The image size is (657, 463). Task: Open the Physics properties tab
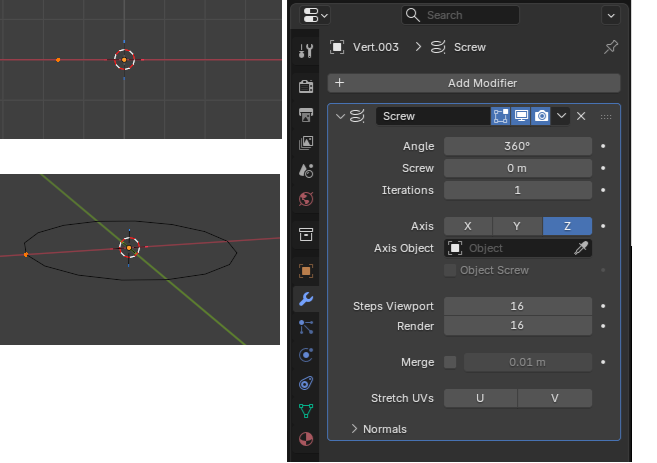point(307,354)
